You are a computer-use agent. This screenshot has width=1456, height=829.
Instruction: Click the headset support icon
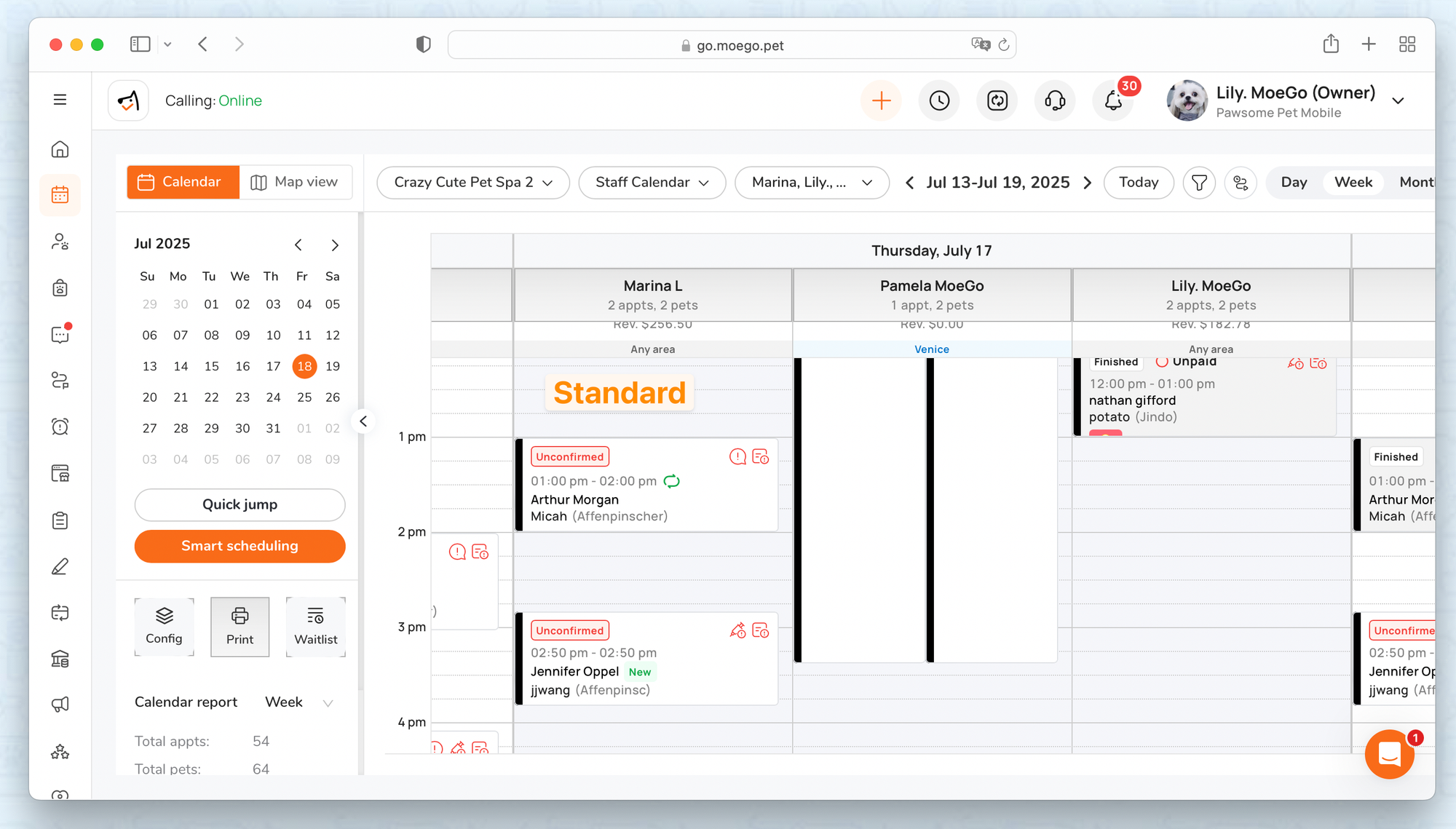[1055, 100]
